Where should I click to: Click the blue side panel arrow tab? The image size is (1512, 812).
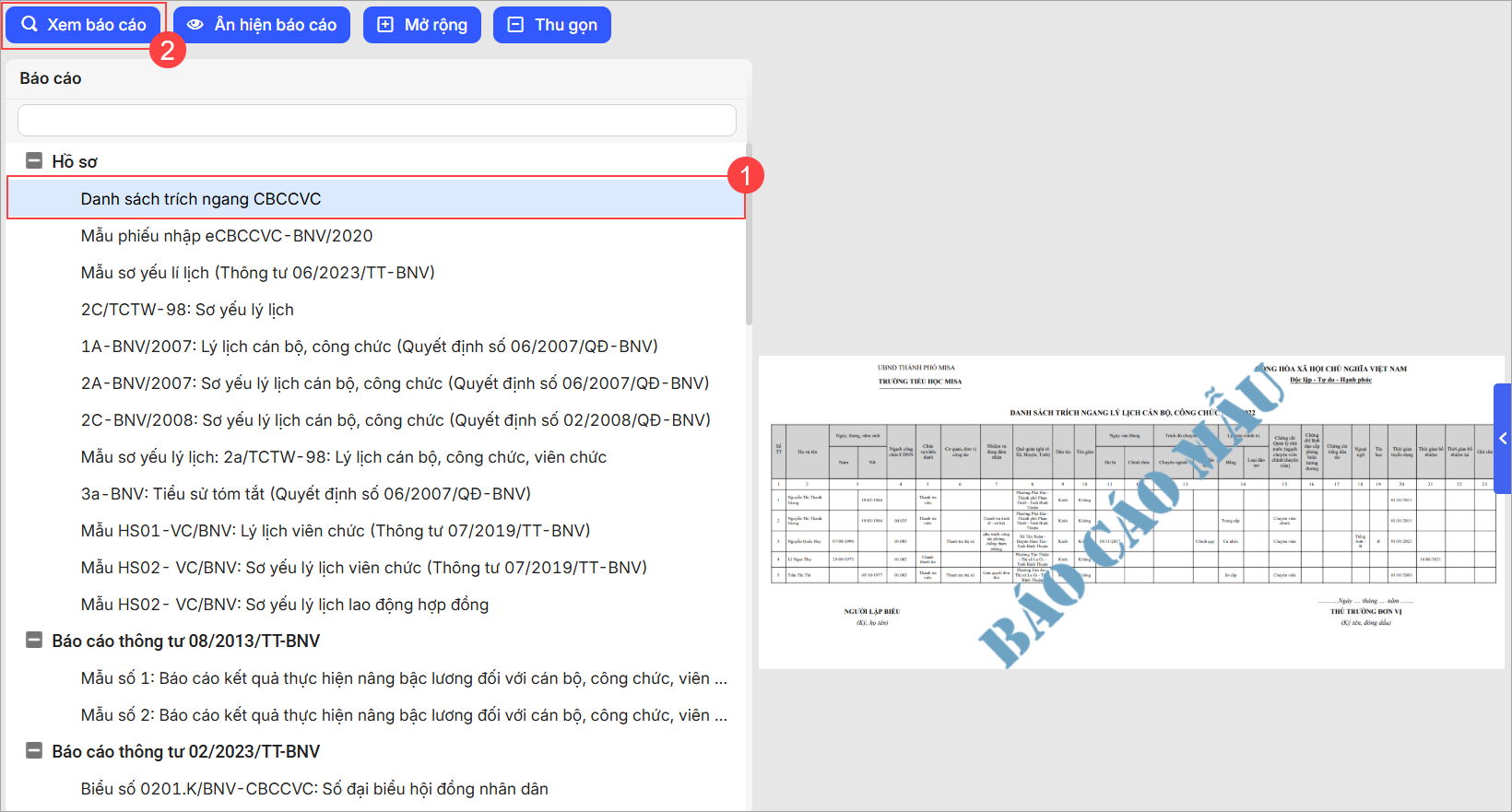pyautogui.click(x=1502, y=439)
